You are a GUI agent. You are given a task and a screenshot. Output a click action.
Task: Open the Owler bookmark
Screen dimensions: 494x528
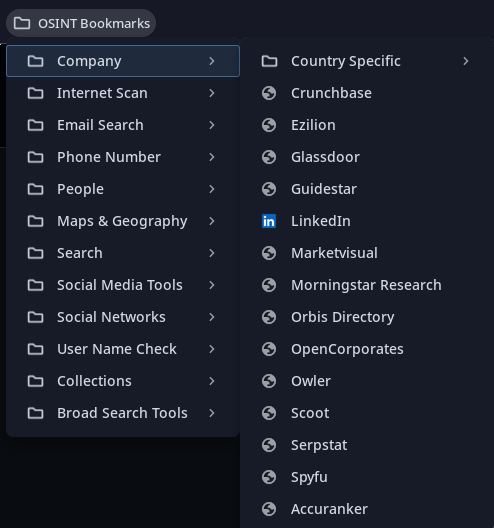tap(367, 381)
